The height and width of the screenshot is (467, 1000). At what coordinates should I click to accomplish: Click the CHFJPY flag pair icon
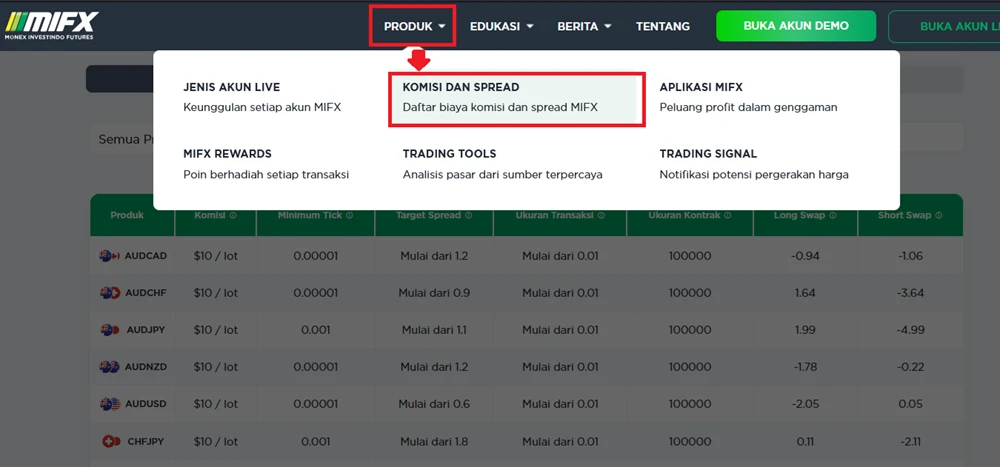tap(111, 441)
